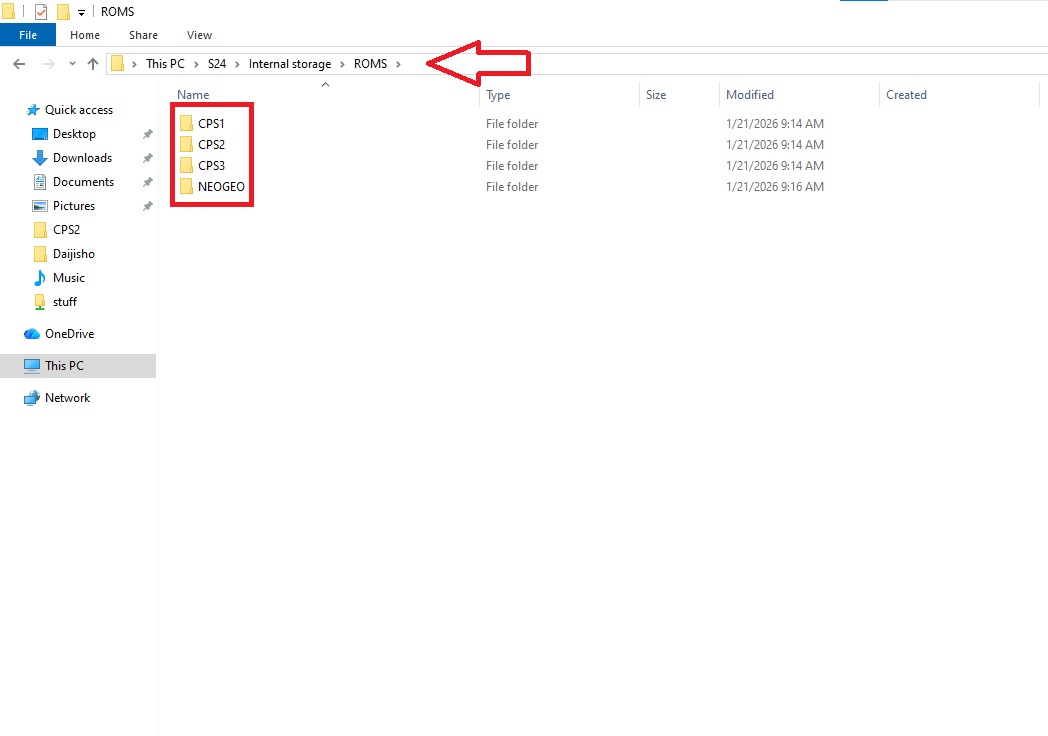
Task: Select the CPS1 folder in file list
Action: tap(211, 124)
